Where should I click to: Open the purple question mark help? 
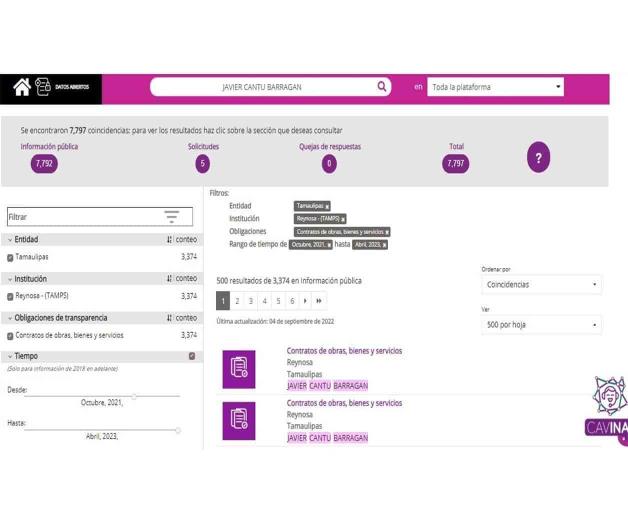click(538, 157)
